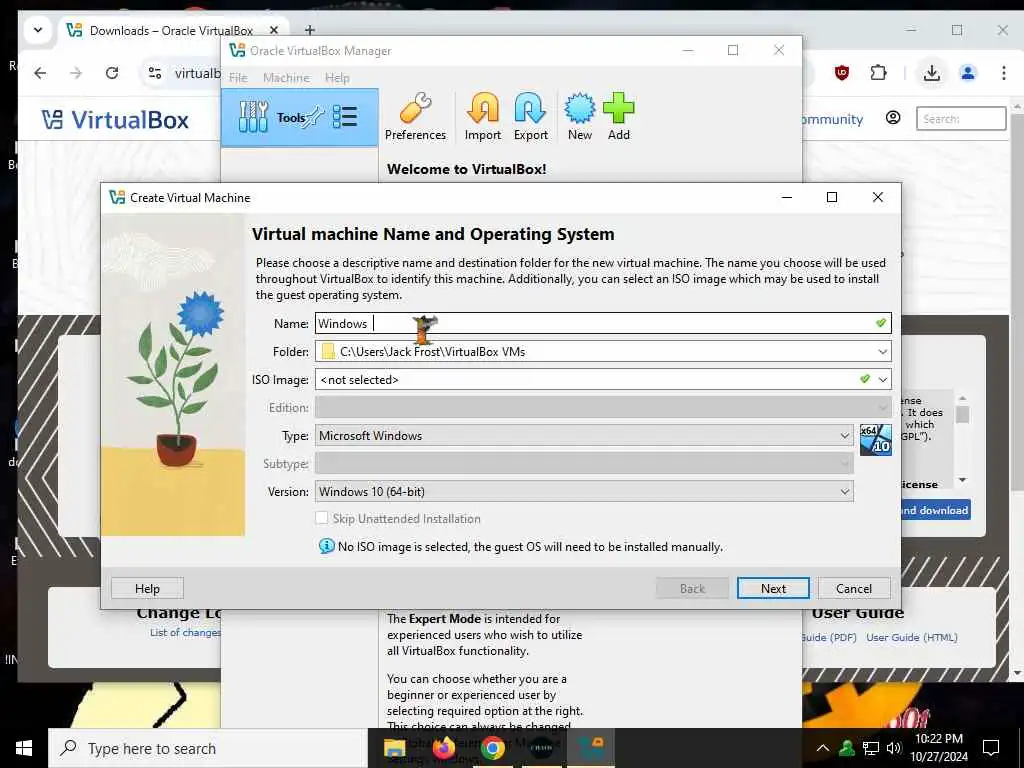Viewport: 1024px width, 768px height.
Task: Go forward using browser forward arrow
Action: click(x=76, y=72)
